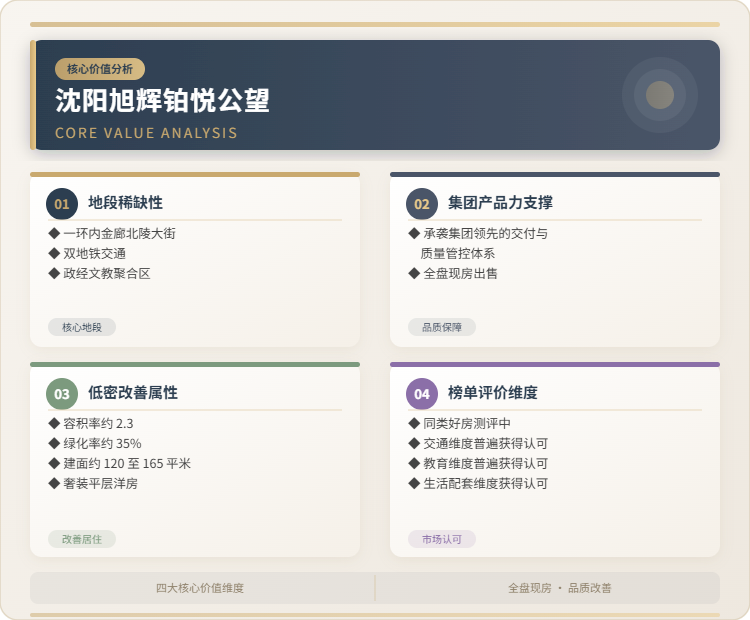Click the heading 榜单评价维度

click(x=493, y=393)
